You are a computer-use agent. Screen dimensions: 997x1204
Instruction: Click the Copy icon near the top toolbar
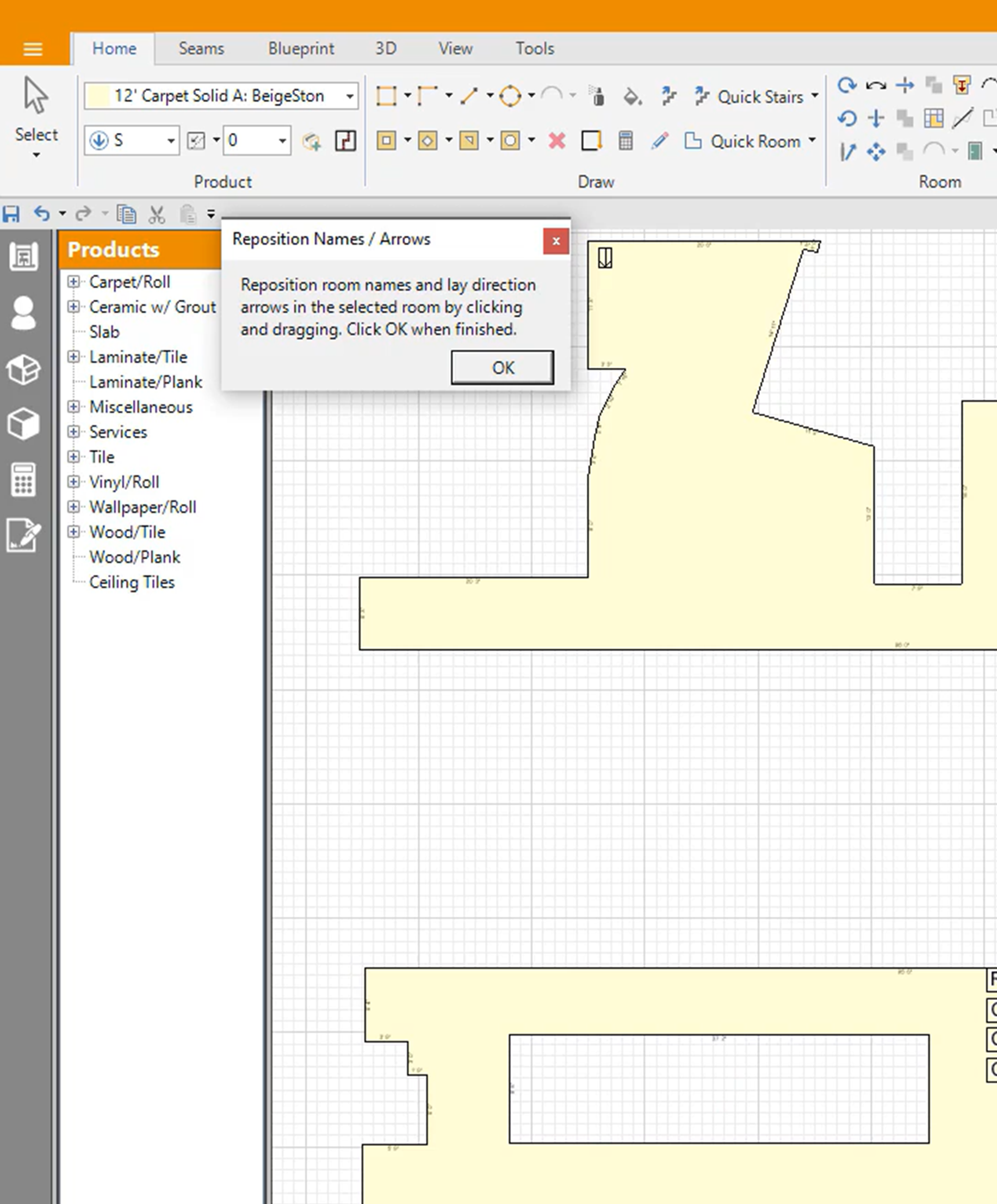[x=127, y=214]
